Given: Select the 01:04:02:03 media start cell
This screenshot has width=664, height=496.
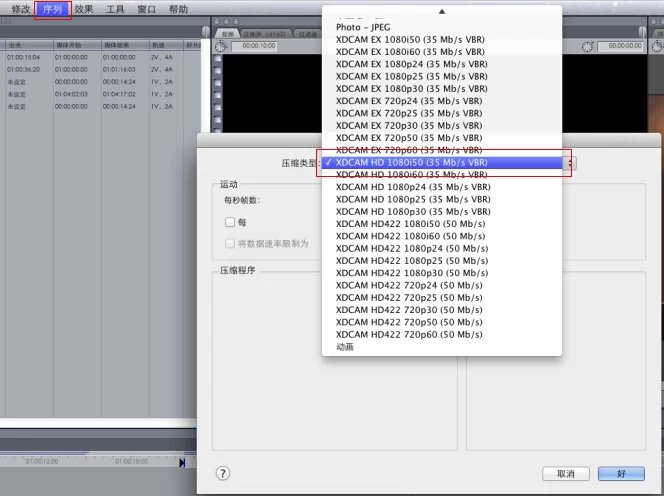Looking at the screenshot, I should pos(71,94).
